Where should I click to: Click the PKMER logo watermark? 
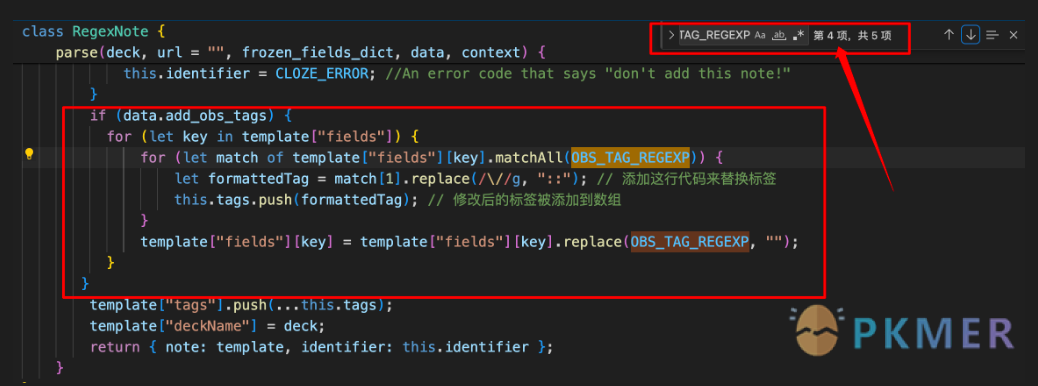[x=905, y=330]
